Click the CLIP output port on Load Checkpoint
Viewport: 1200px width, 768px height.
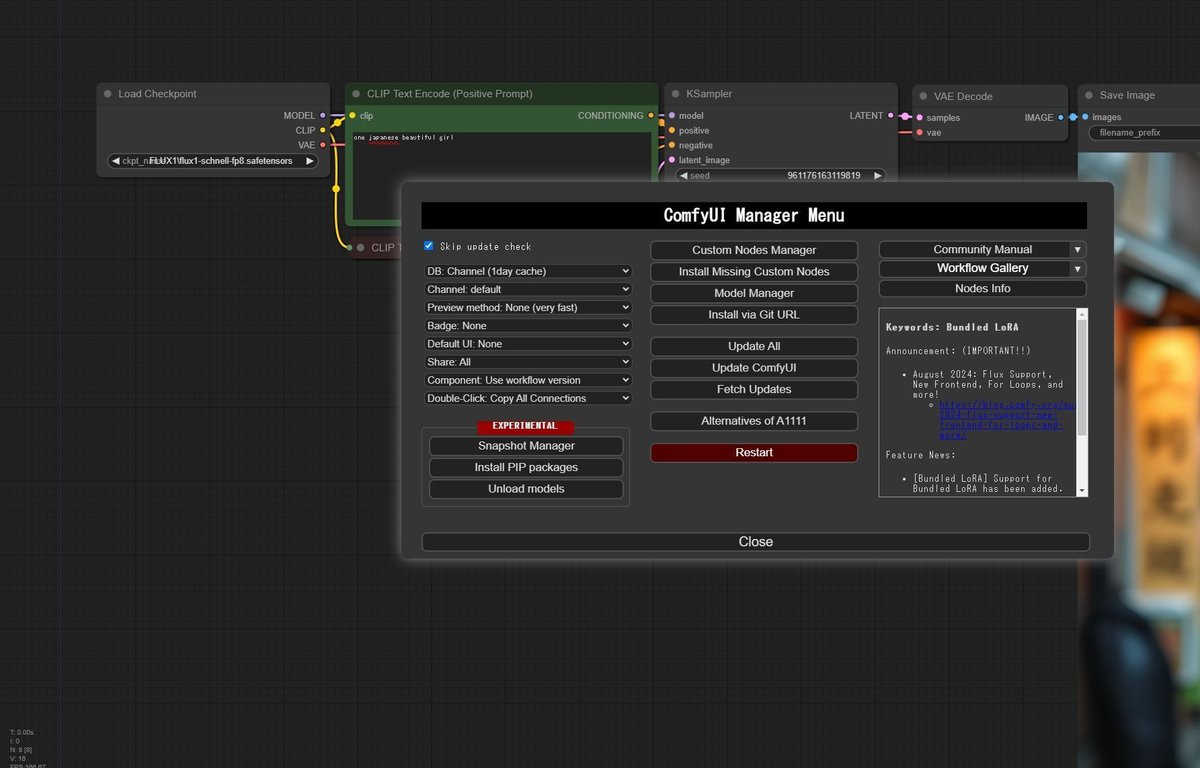point(322,130)
